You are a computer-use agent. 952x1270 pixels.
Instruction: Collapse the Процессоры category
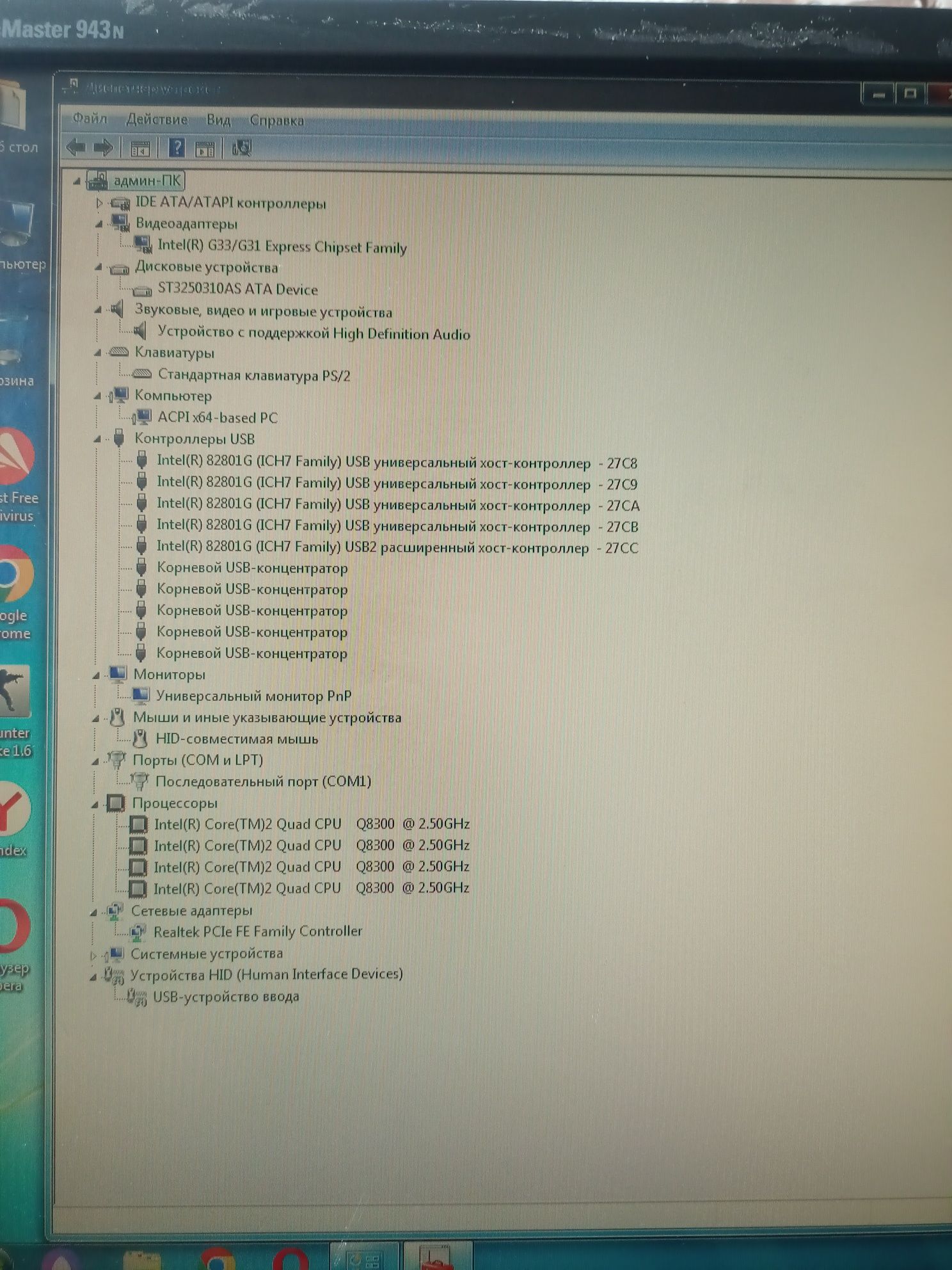95,804
